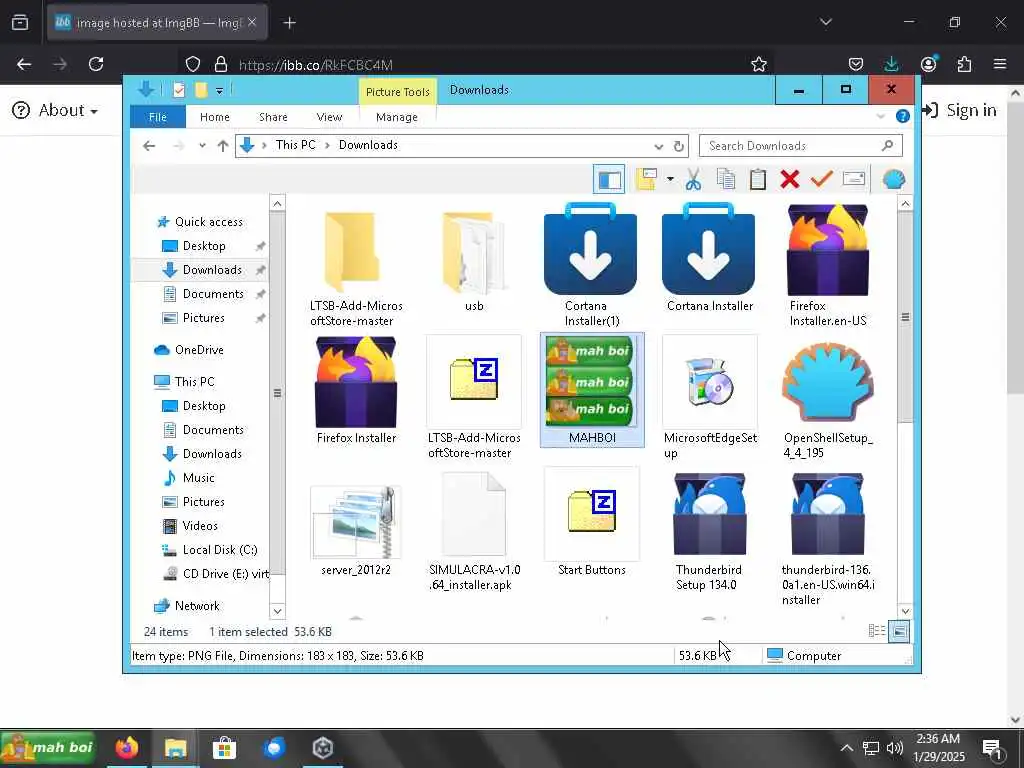
Task: Open recent locations dropdown arrow
Action: 202,146
